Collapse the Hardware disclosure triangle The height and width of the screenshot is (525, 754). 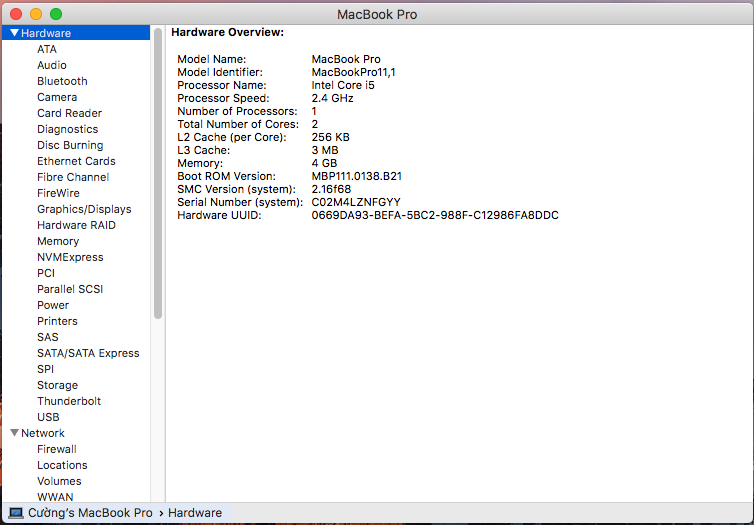(14, 33)
